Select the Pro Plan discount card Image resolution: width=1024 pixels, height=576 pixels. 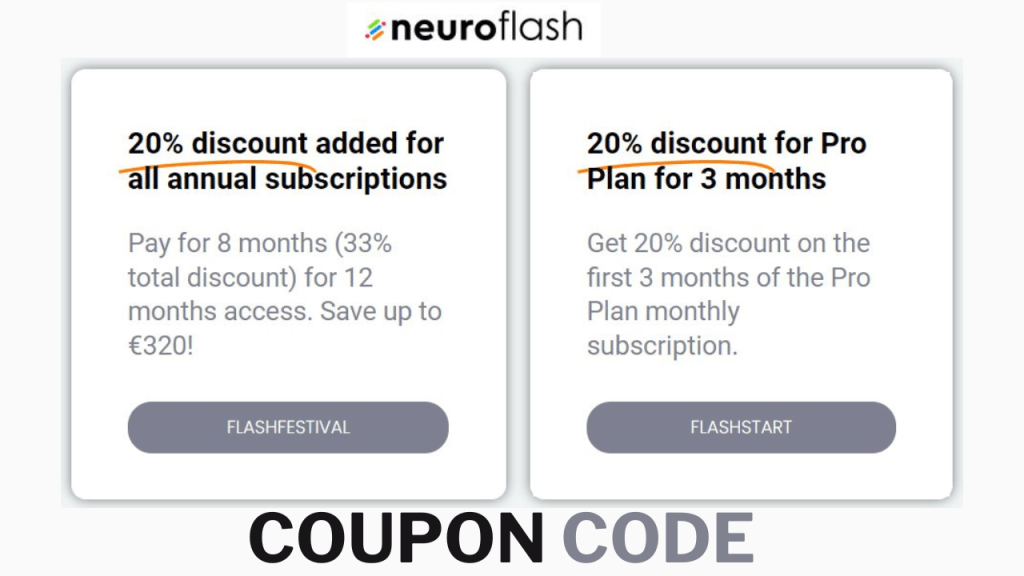coord(740,283)
